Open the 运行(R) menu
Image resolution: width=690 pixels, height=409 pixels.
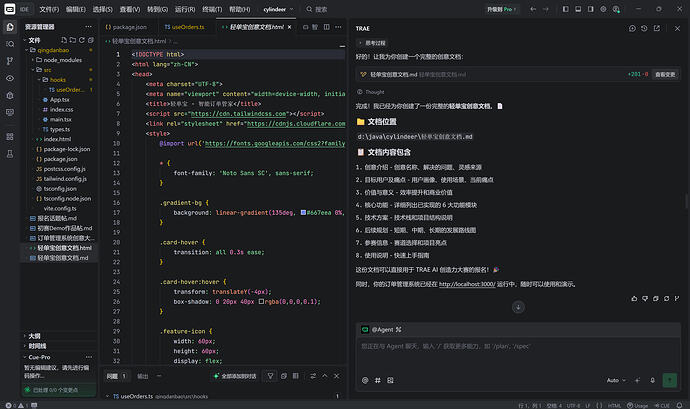tap(185, 9)
